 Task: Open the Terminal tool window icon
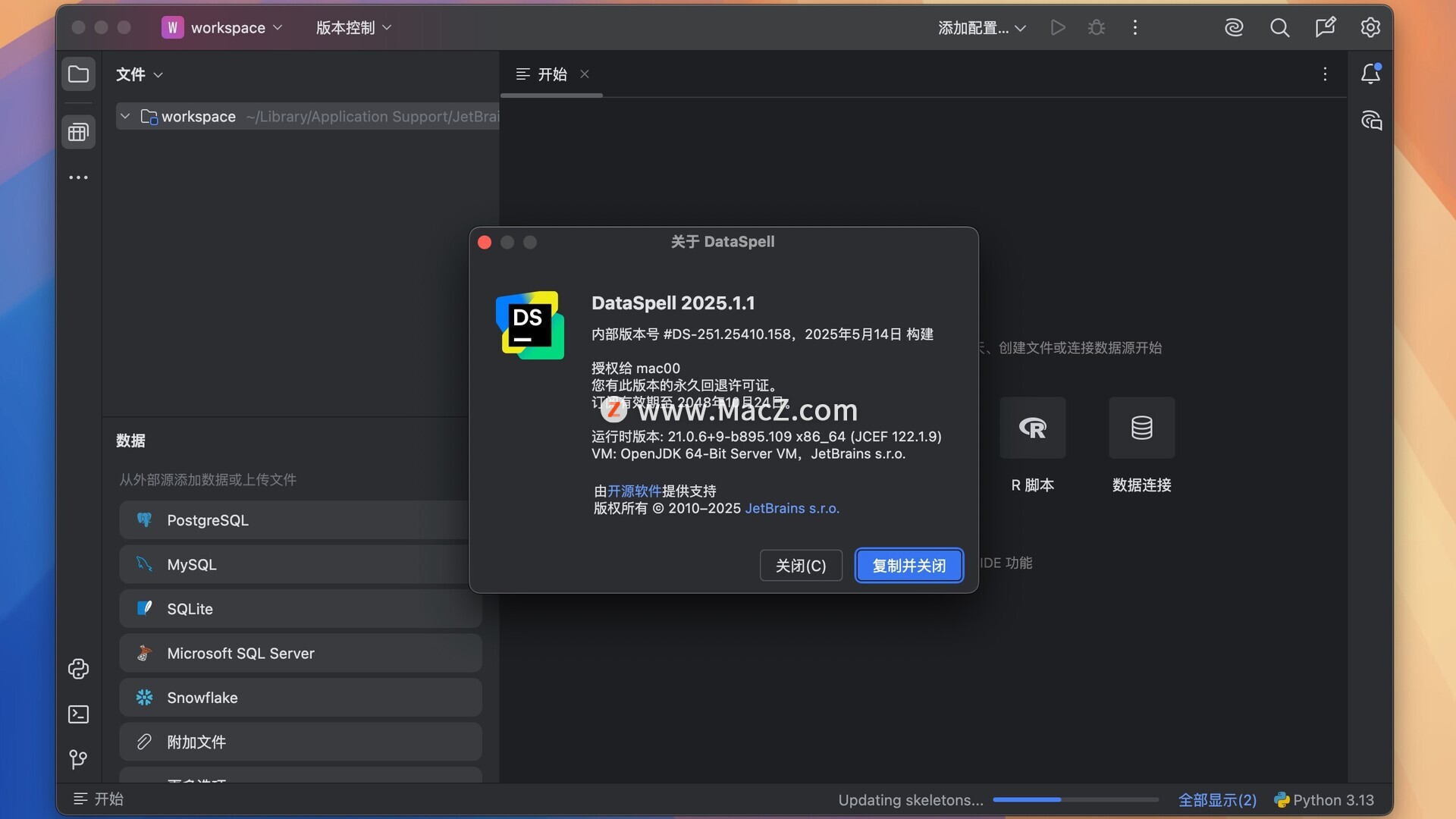[78, 714]
